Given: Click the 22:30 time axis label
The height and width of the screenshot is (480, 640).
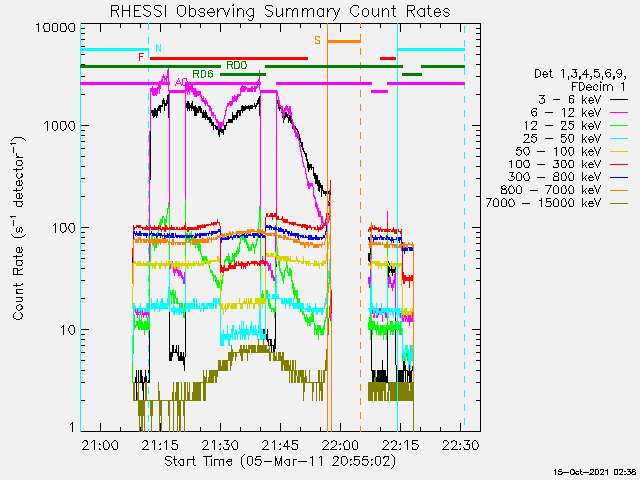Looking at the screenshot, I should click(x=461, y=445).
